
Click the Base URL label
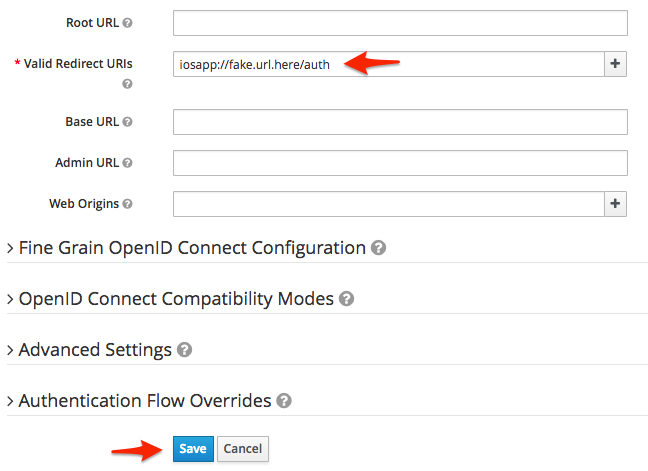92,122
